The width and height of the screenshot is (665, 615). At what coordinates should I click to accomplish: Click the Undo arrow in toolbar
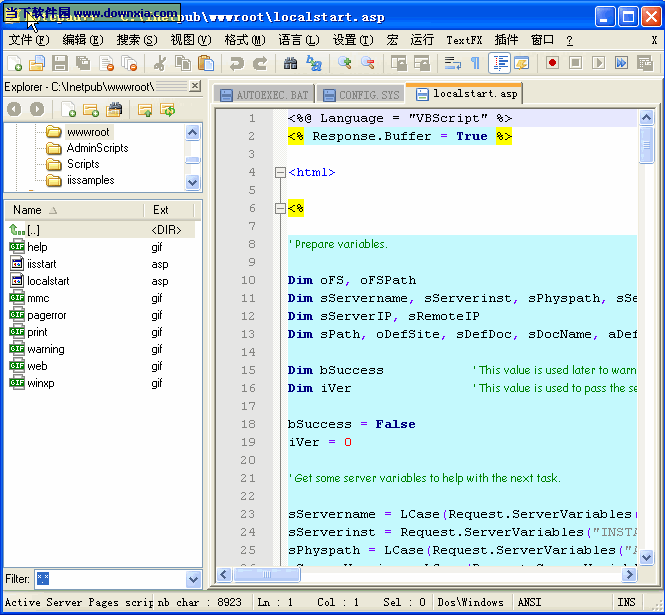pyautogui.click(x=237, y=63)
